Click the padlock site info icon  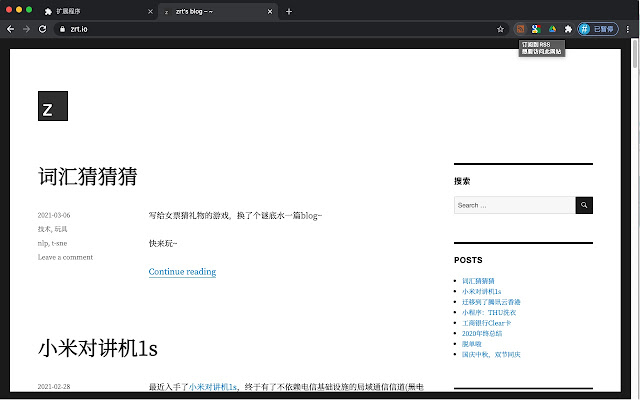(x=62, y=29)
